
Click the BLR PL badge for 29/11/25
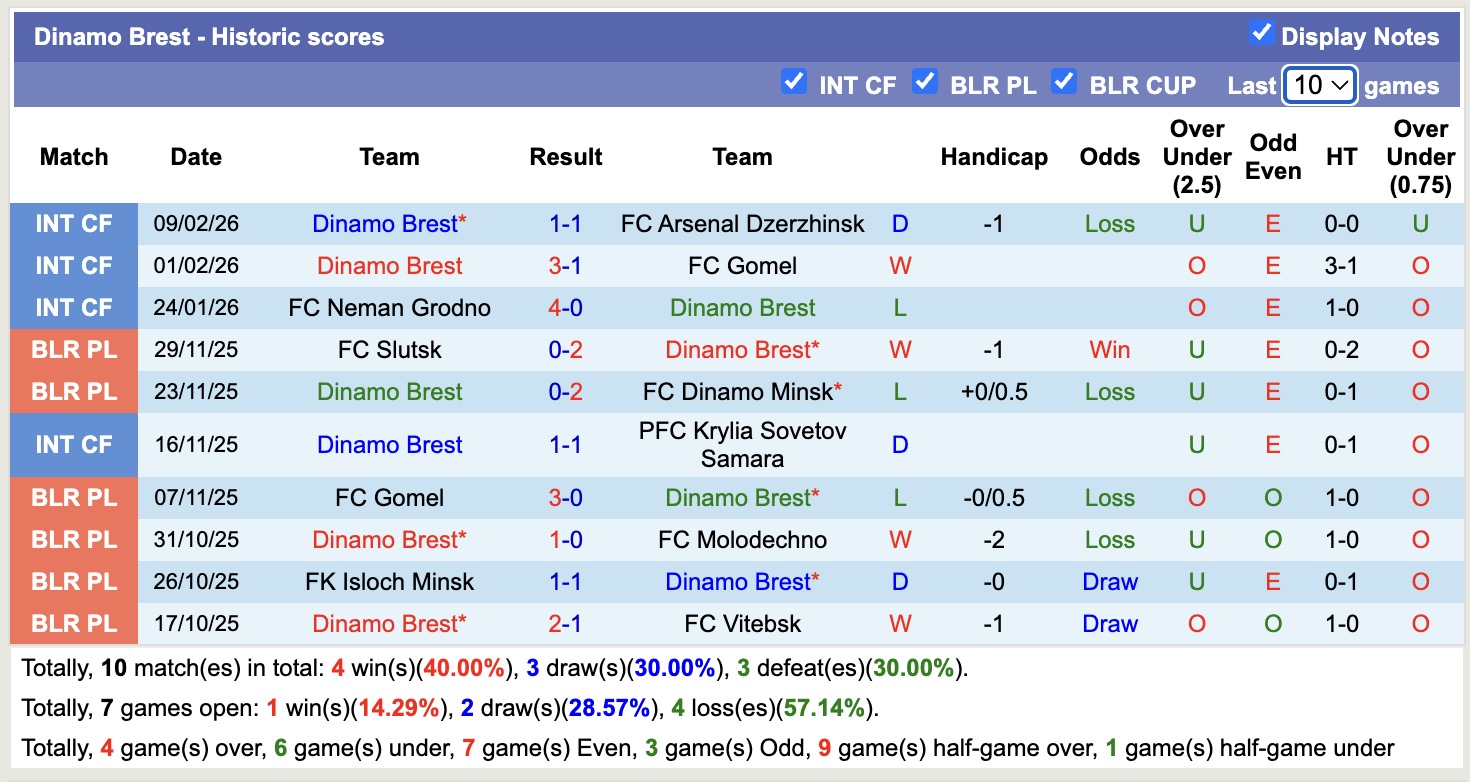click(x=74, y=350)
